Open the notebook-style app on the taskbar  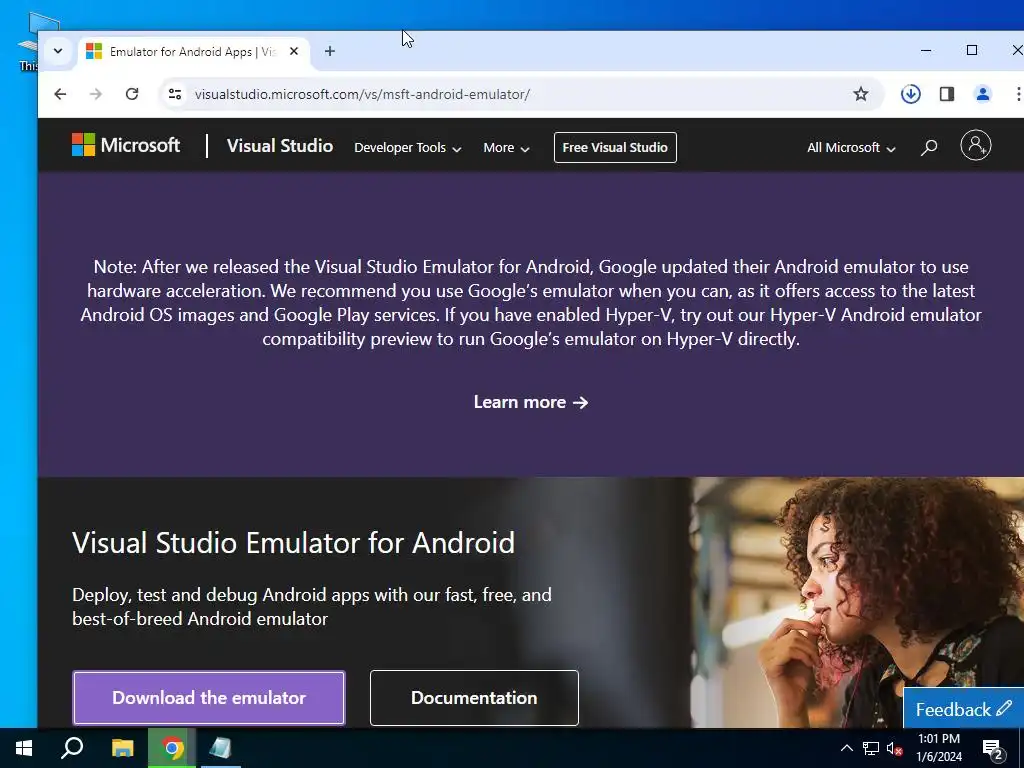tap(221, 748)
